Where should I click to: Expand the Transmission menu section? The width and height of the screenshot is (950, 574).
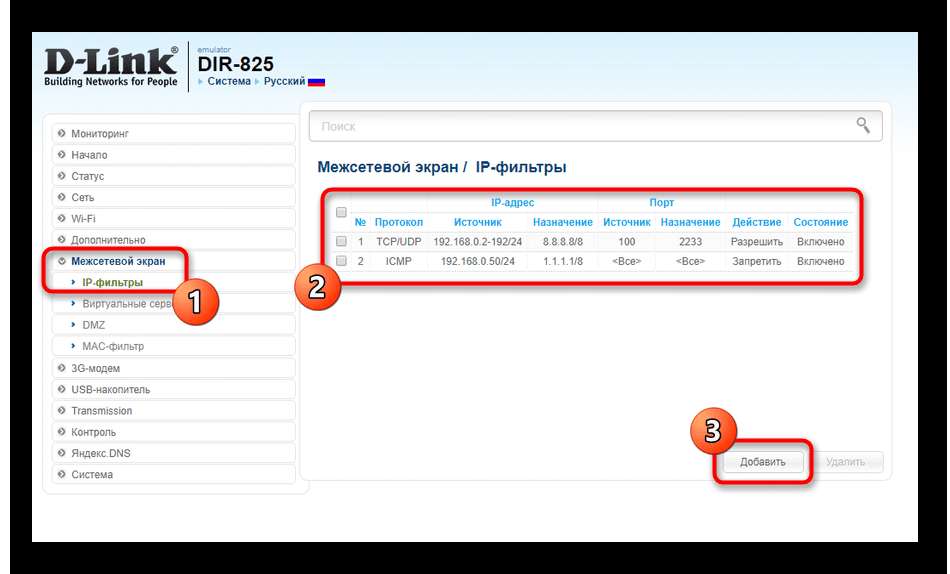pyautogui.click(x=174, y=410)
